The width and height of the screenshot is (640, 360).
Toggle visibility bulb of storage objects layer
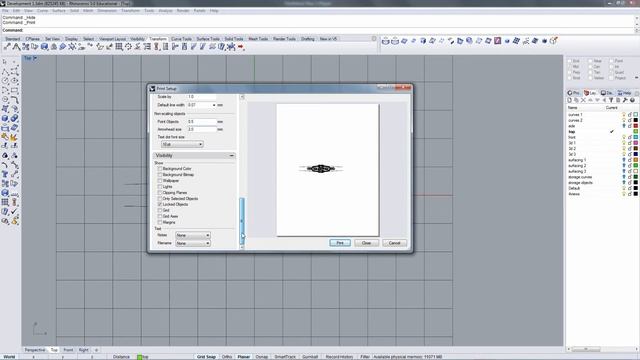pos(624,182)
